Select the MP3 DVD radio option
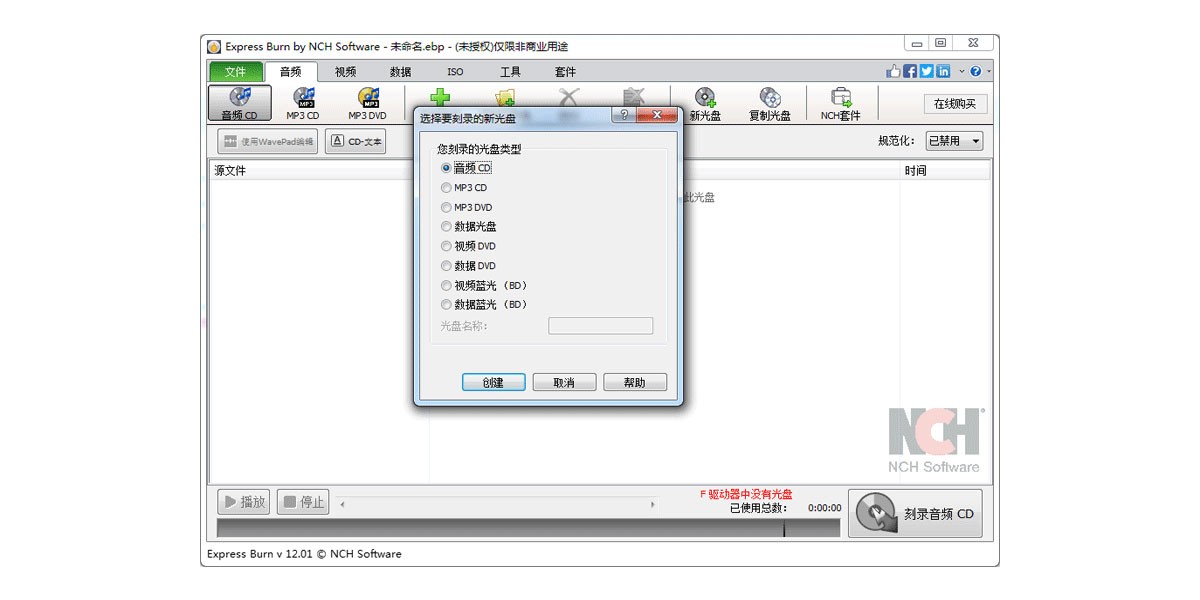1200x600 pixels. [446, 207]
